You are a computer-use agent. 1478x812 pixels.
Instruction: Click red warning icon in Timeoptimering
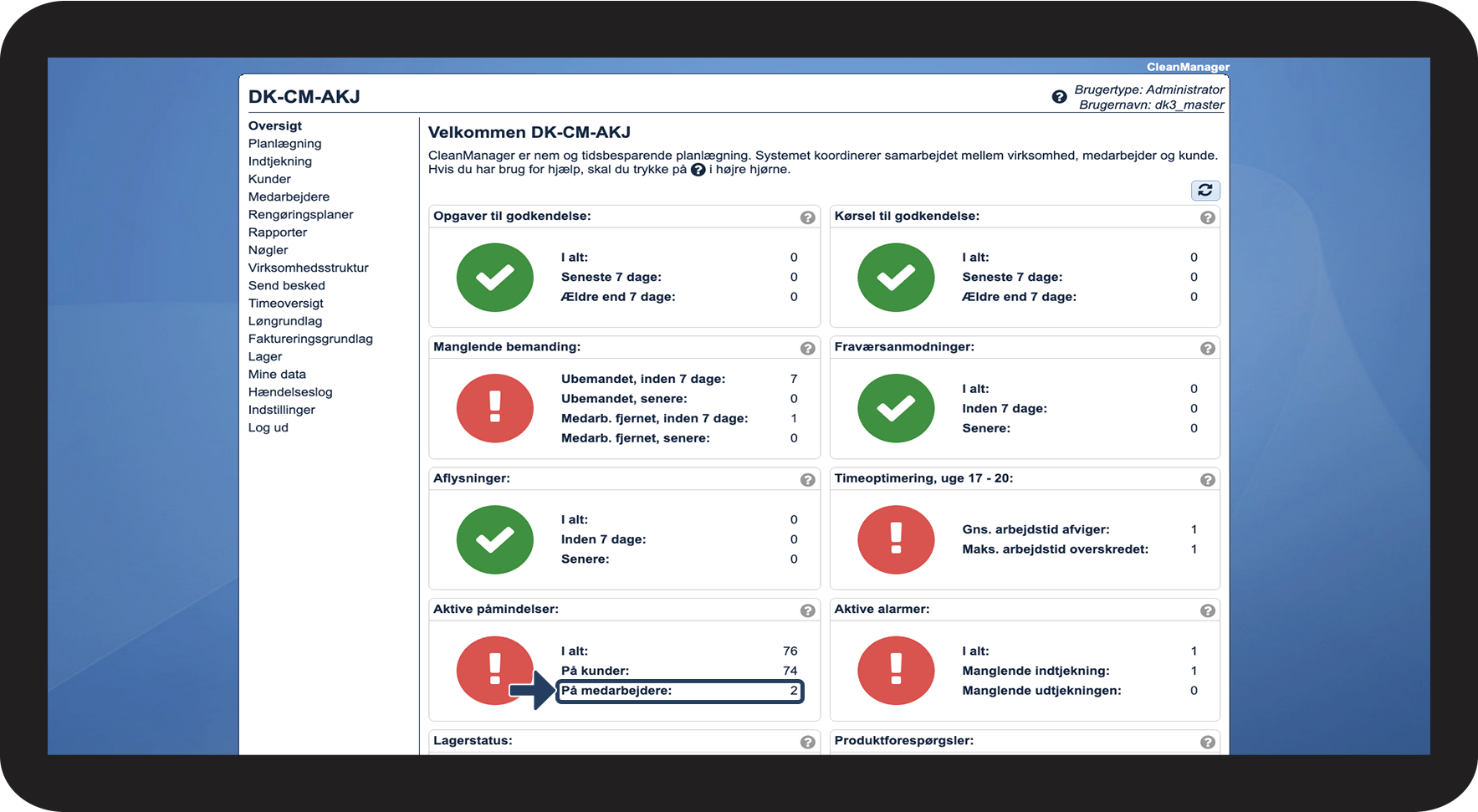pyautogui.click(x=896, y=539)
